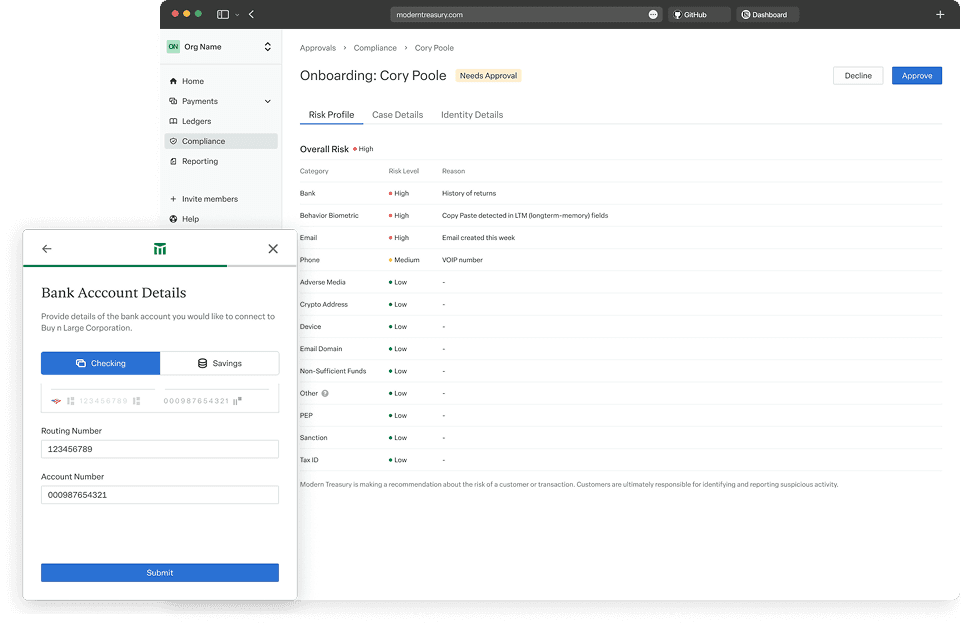This screenshot has height=624, width=968.
Task: Click the Tax ID category label
Action: (x=309, y=460)
